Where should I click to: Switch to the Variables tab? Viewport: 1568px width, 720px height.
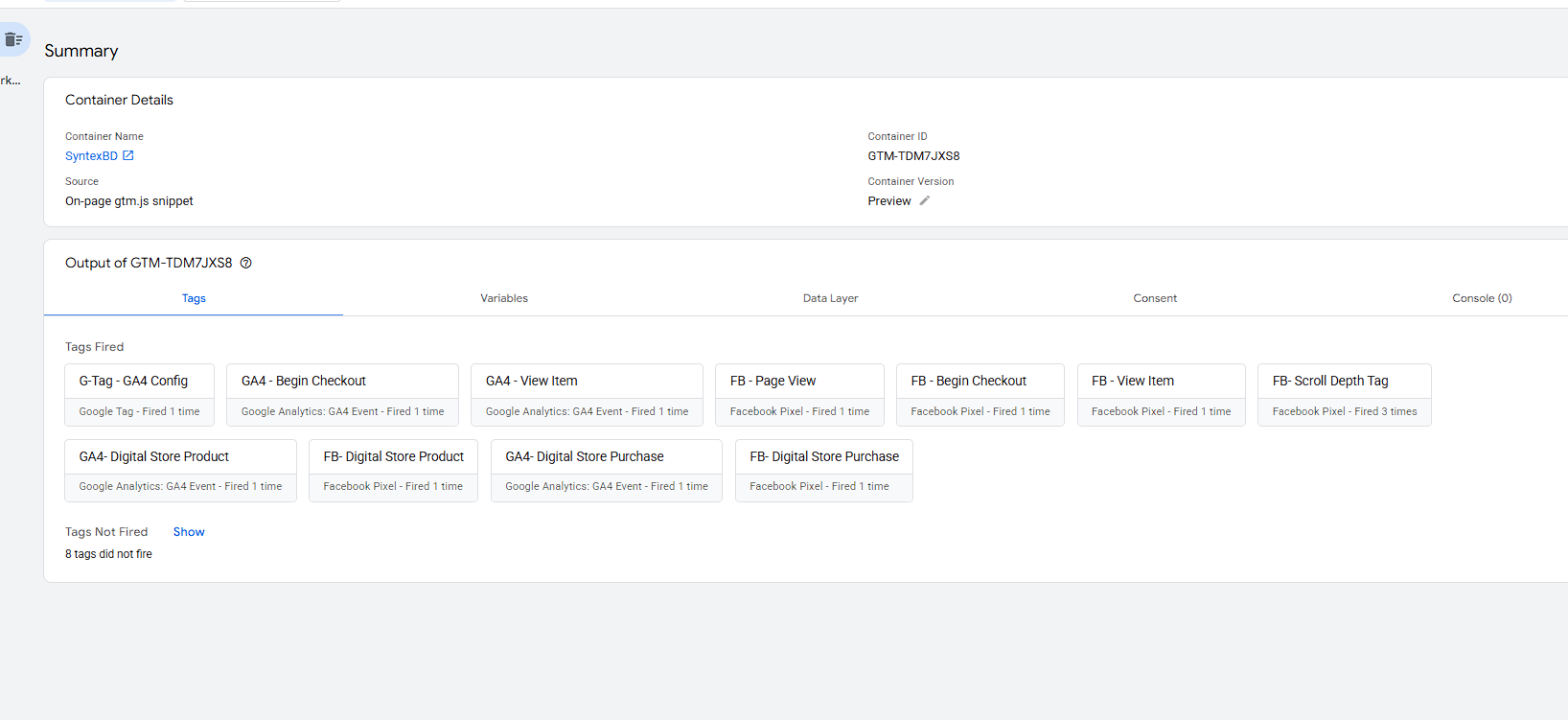point(504,298)
